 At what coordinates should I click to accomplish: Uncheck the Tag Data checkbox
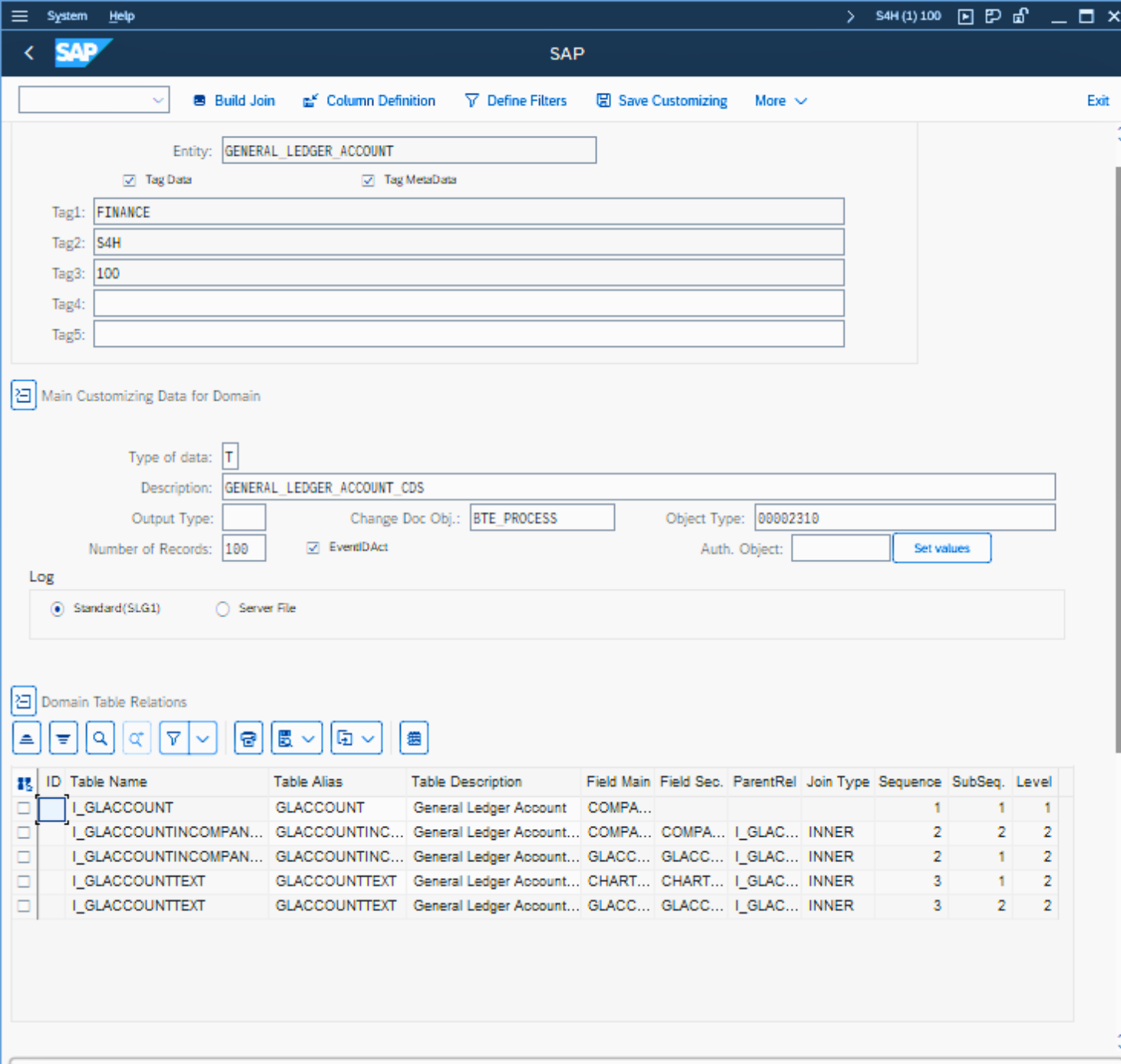point(129,180)
